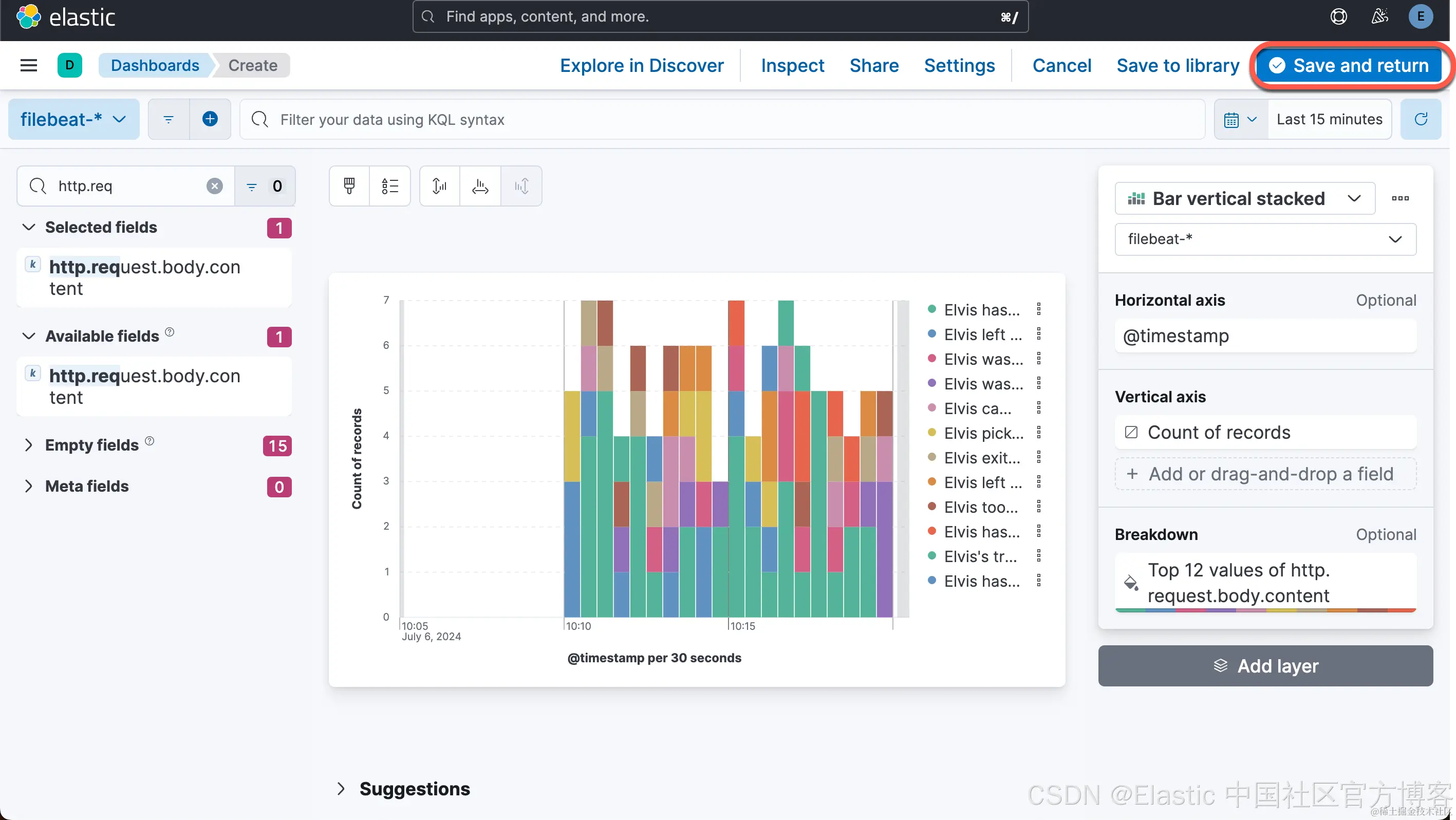Image resolution: width=1456 pixels, height=820 pixels.
Task: Click the Add layer button
Action: [1265, 666]
